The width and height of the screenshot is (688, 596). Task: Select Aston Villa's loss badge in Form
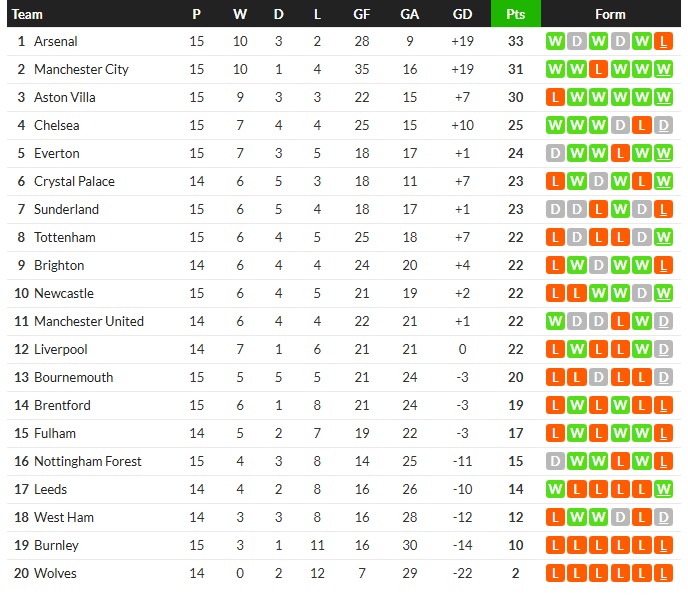pyautogui.click(x=554, y=98)
